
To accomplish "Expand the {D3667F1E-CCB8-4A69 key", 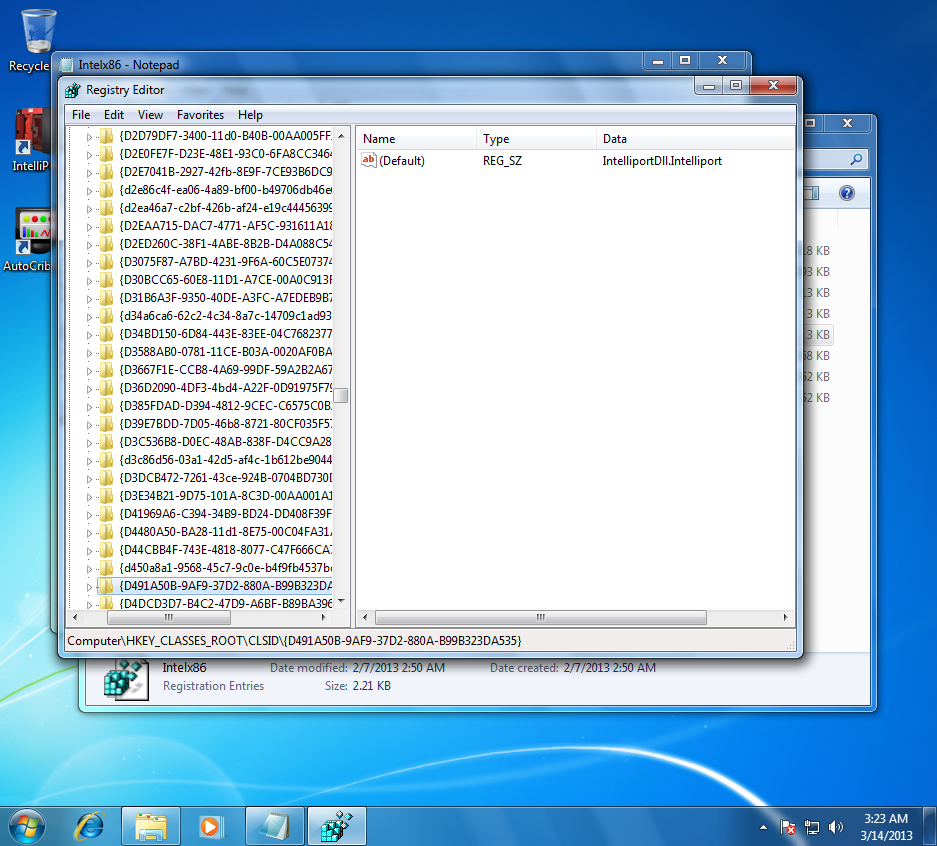I will (89, 370).
